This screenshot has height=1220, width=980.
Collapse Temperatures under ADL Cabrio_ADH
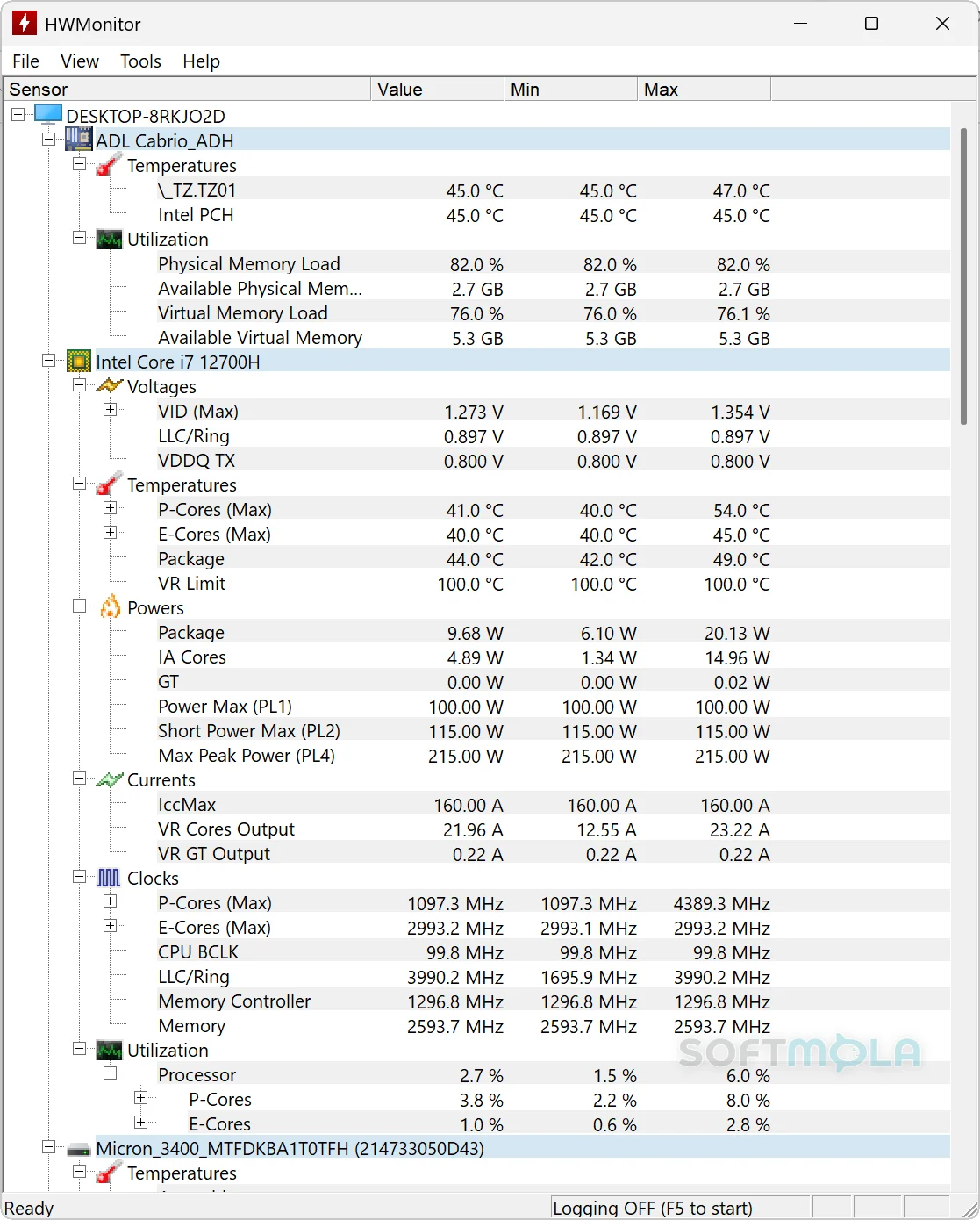[79, 164]
